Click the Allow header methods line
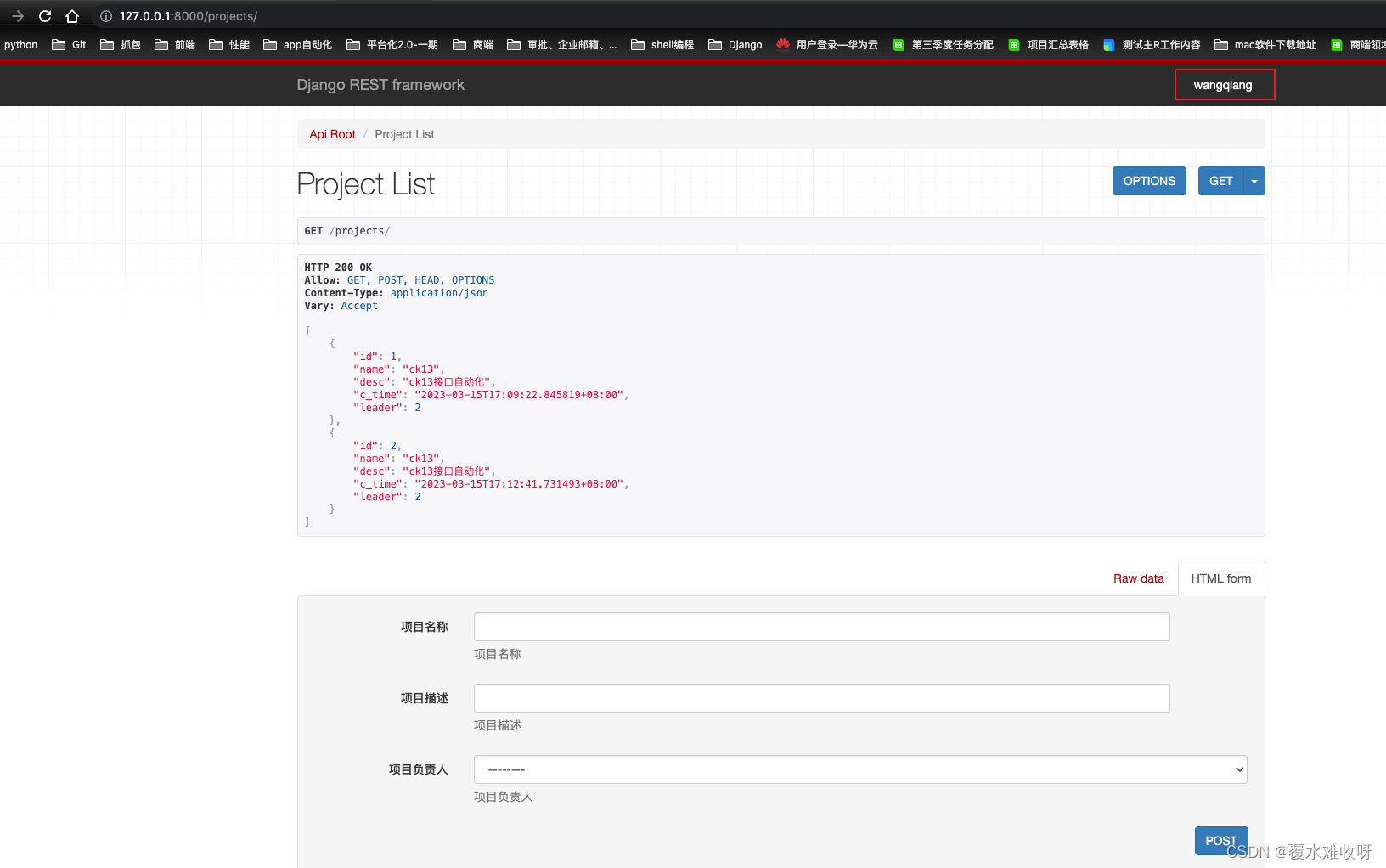The image size is (1386, 868). tap(399, 280)
